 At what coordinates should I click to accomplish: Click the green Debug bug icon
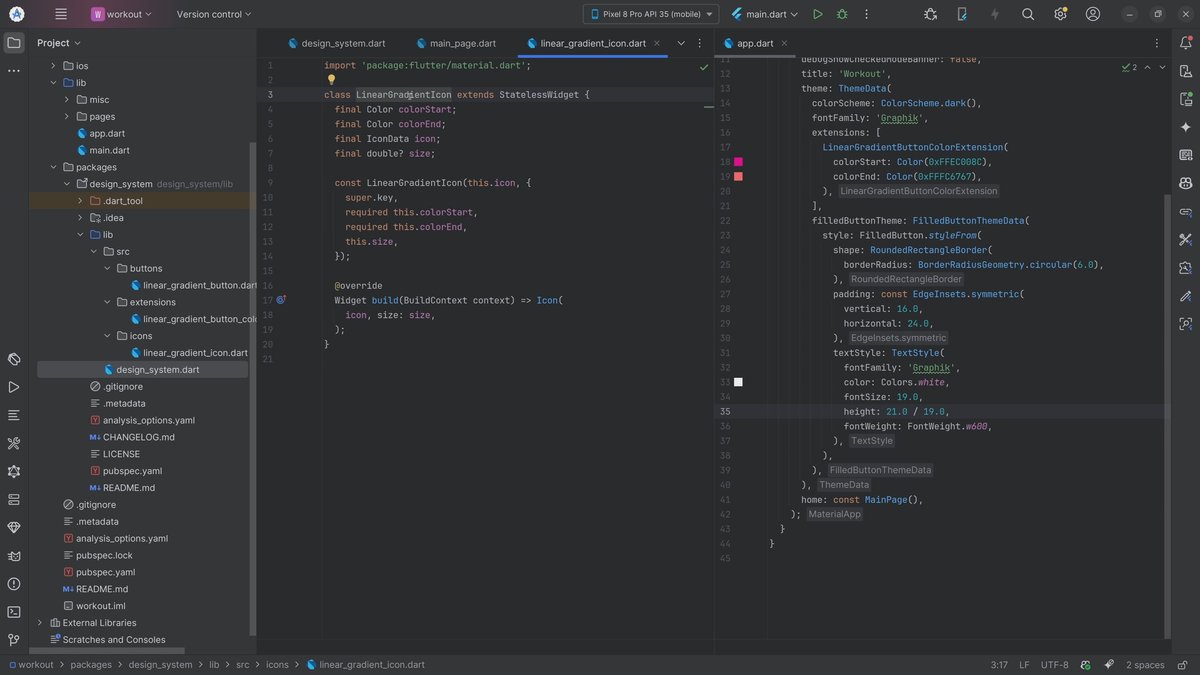(842, 14)
